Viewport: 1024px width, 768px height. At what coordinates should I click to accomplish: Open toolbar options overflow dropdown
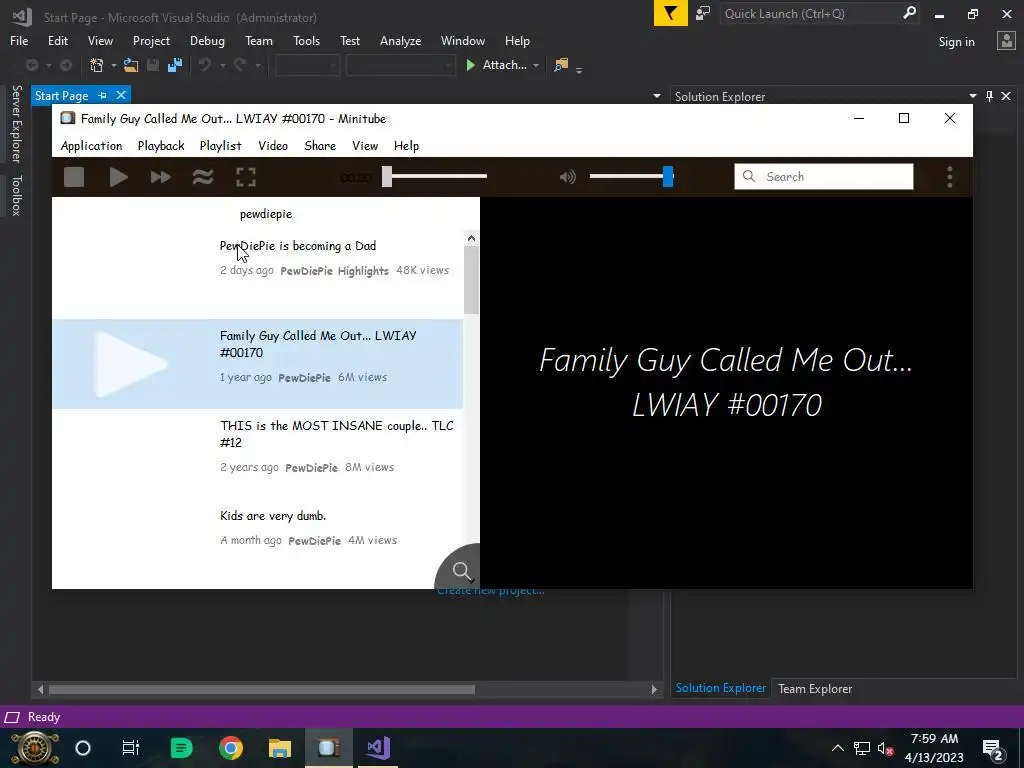pos(579,69)
